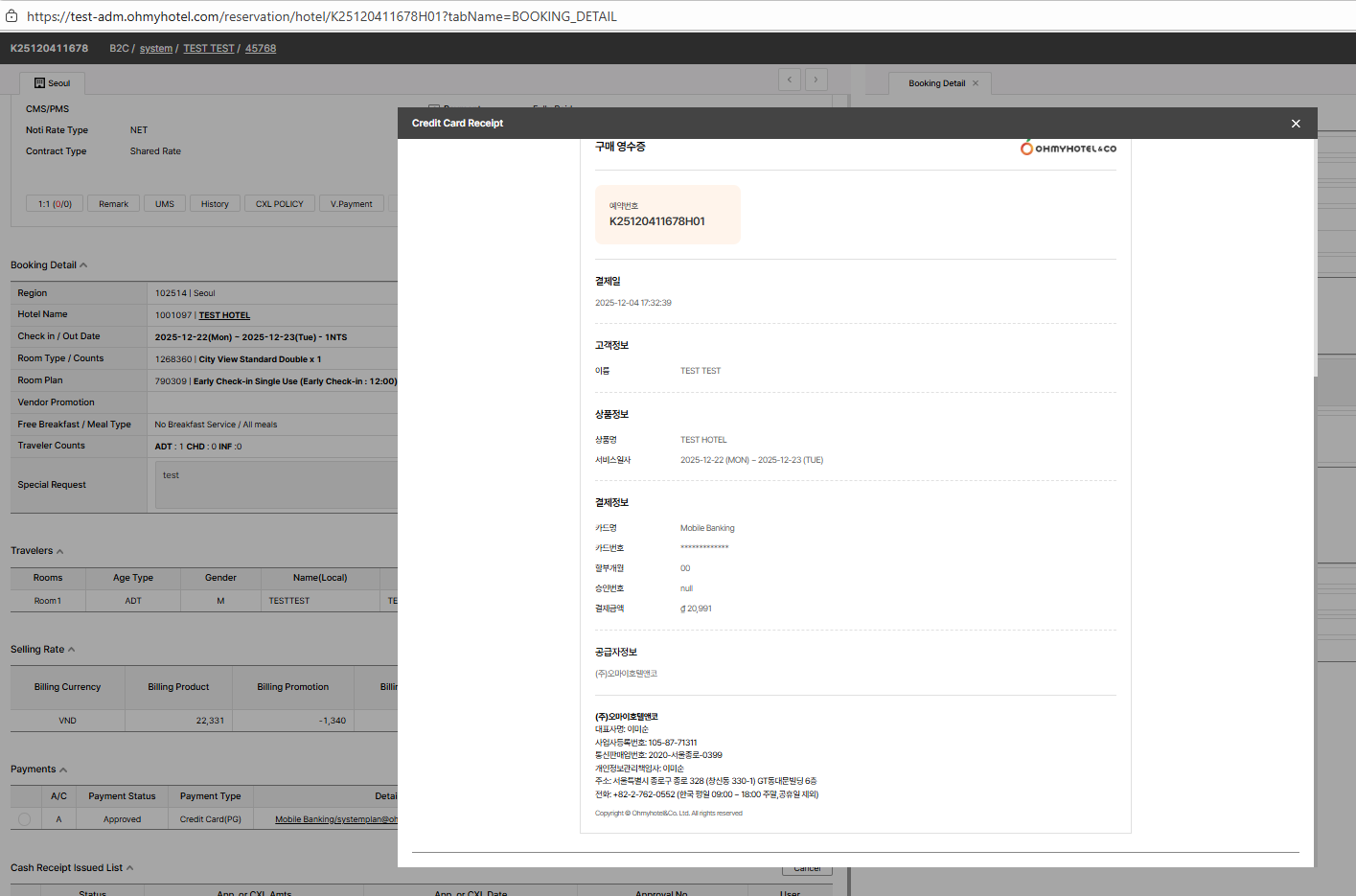Collapse the Payments section chevron
The height and width of the screenshot is (896, 1356).
(x=63, y=770)
